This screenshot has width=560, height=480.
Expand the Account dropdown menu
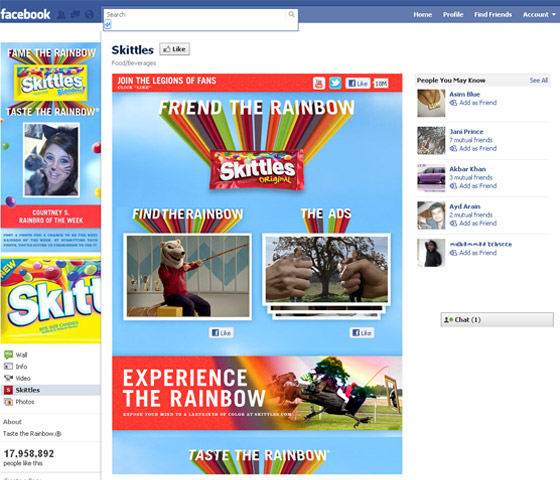[539, 15]
